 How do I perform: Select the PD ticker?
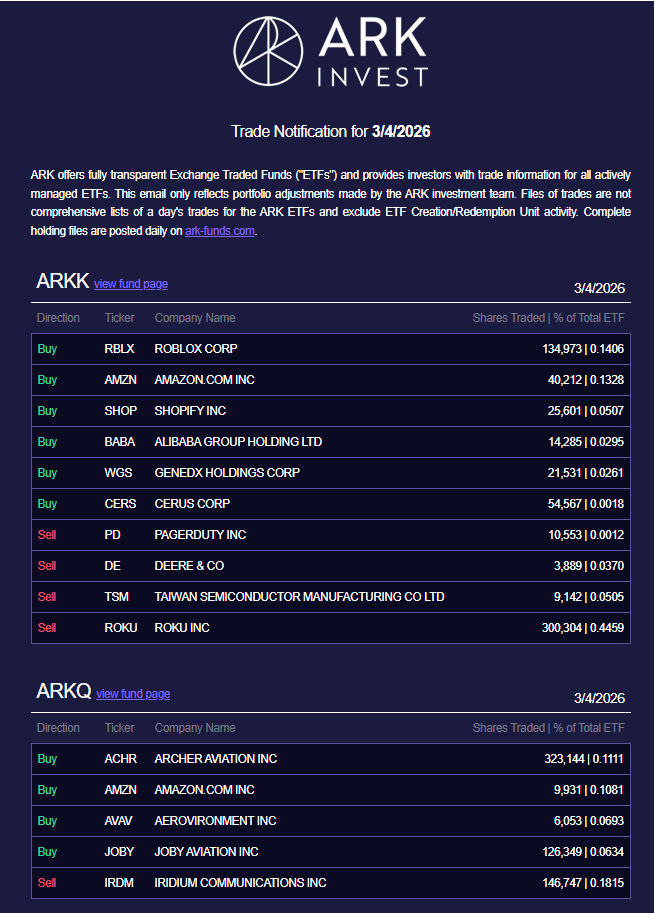click(112, 535)
